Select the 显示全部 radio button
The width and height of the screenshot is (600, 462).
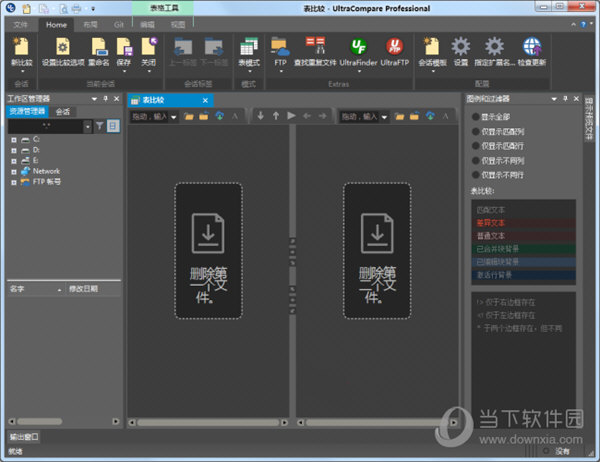(476, 117)
